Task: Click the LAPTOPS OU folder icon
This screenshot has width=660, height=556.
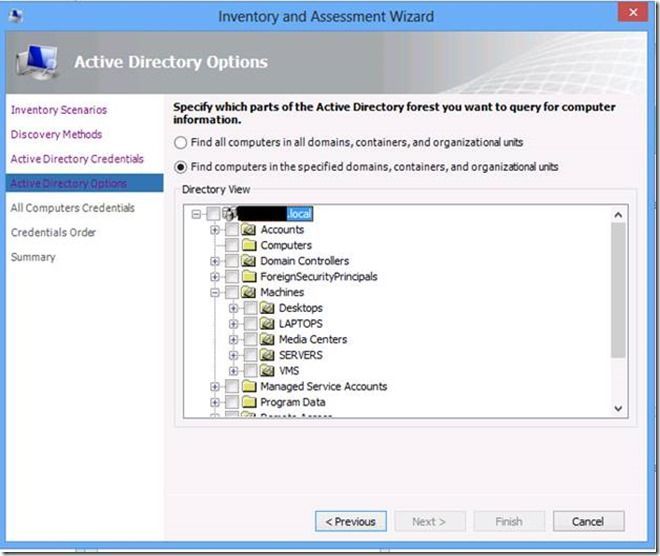Action: (x=268, y=324)
